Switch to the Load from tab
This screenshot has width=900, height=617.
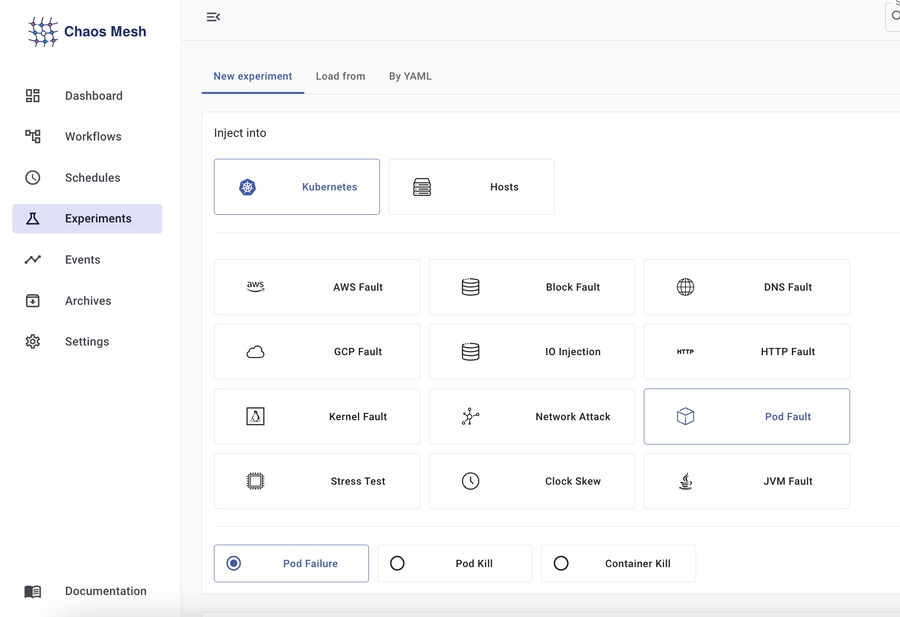pyautogui.click(x=340, y=76)
